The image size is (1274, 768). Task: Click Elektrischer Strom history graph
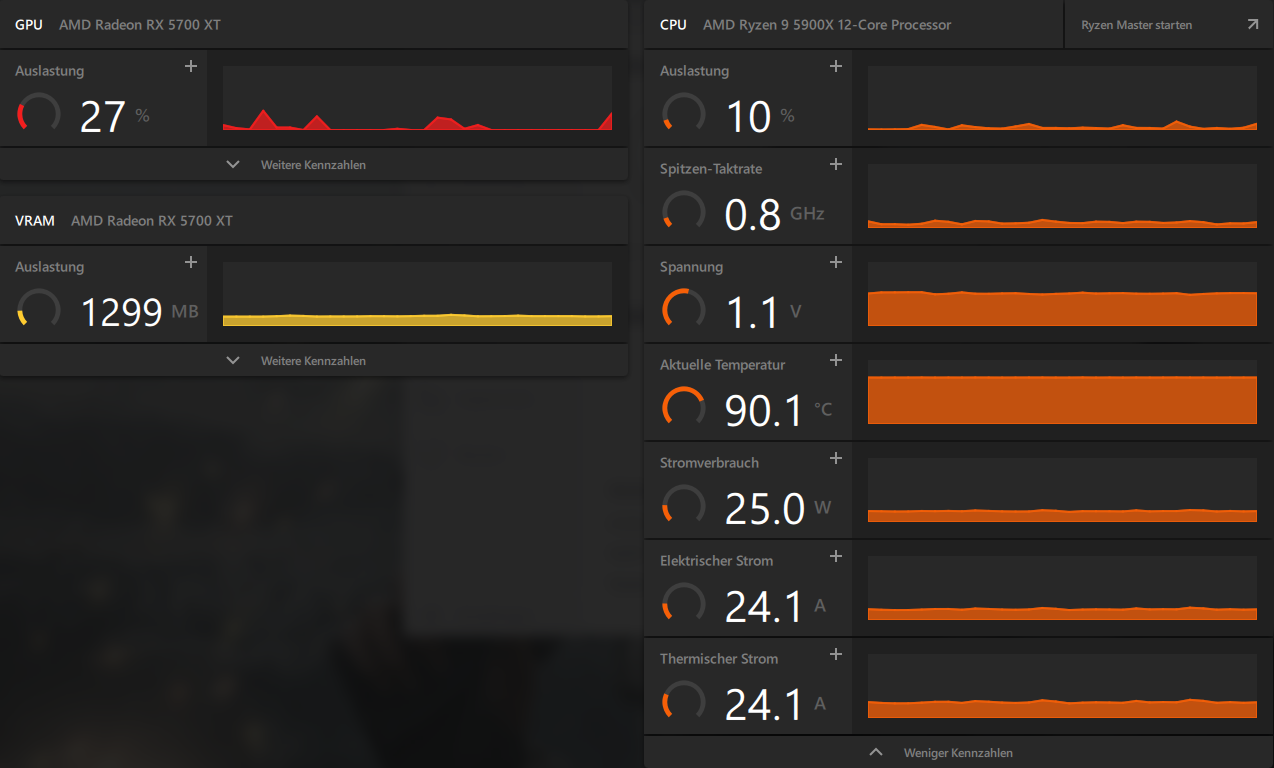coord(1062,588)
